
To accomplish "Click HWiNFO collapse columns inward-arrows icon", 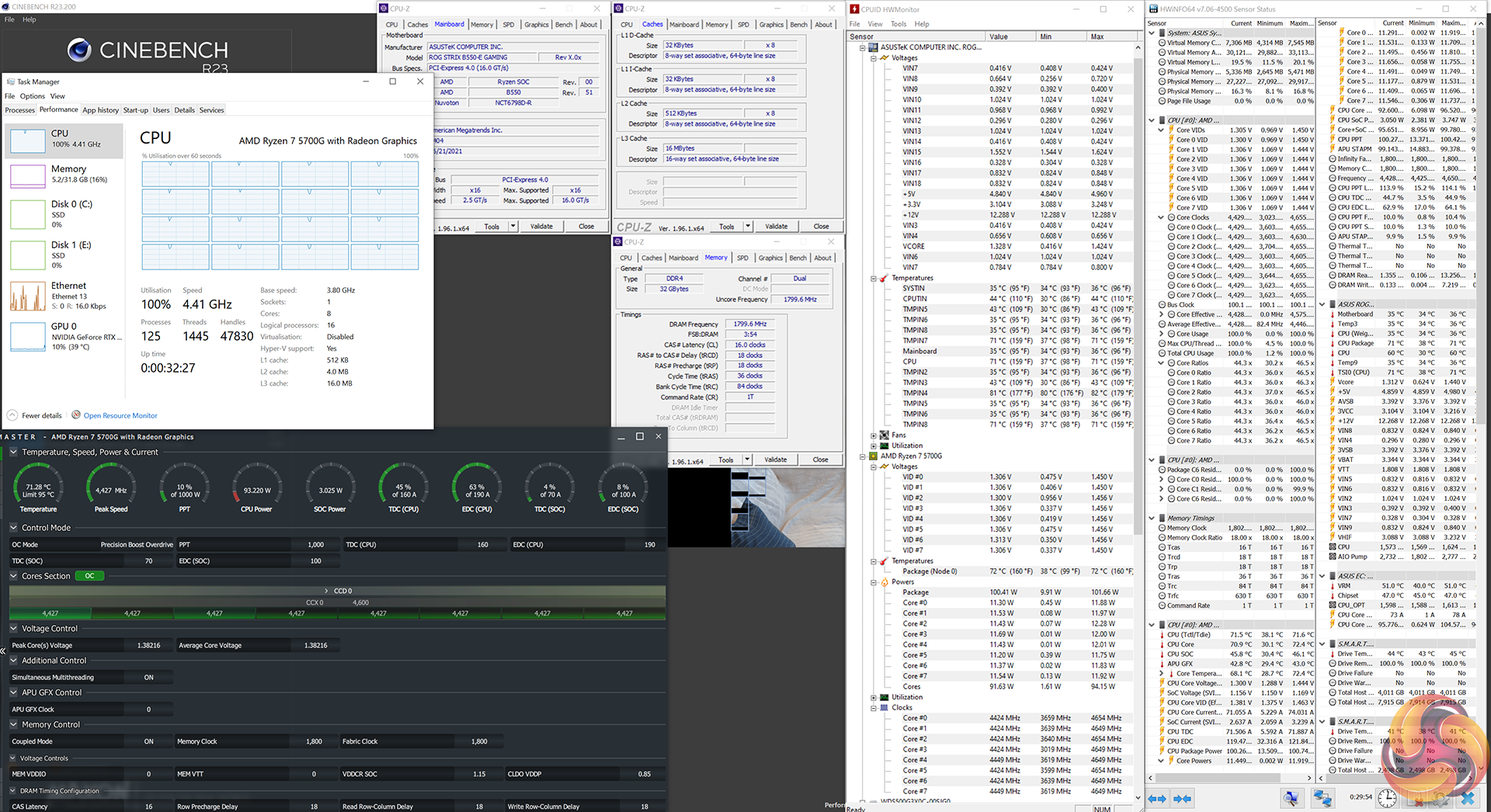I will (x=1183, y=798).
